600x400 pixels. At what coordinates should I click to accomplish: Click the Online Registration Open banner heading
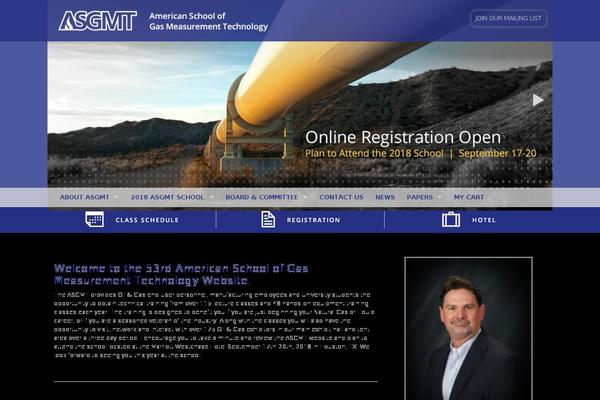[x=403, y=137]
